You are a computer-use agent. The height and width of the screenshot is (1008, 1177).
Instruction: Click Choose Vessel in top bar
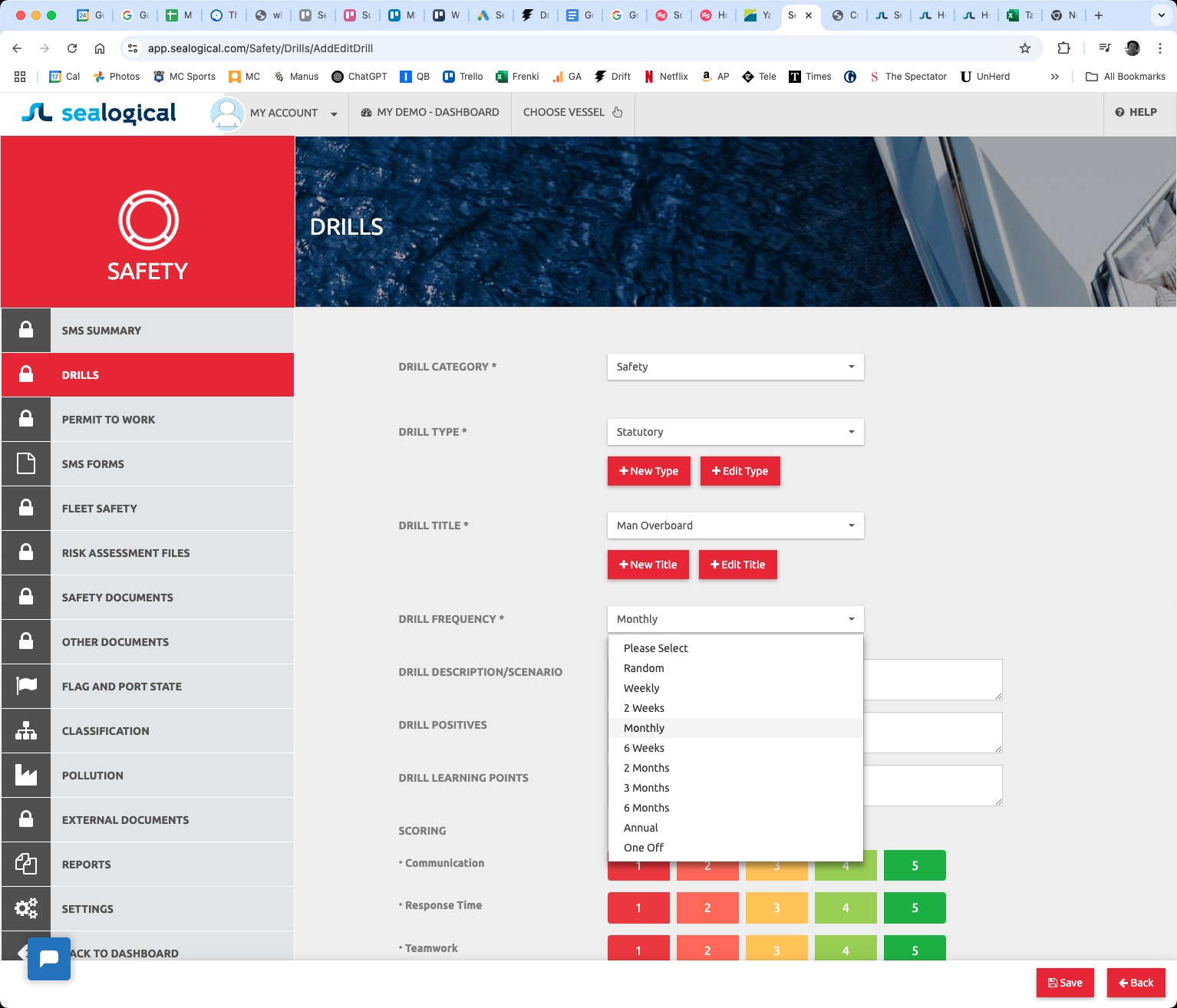(x=572, y=112)
